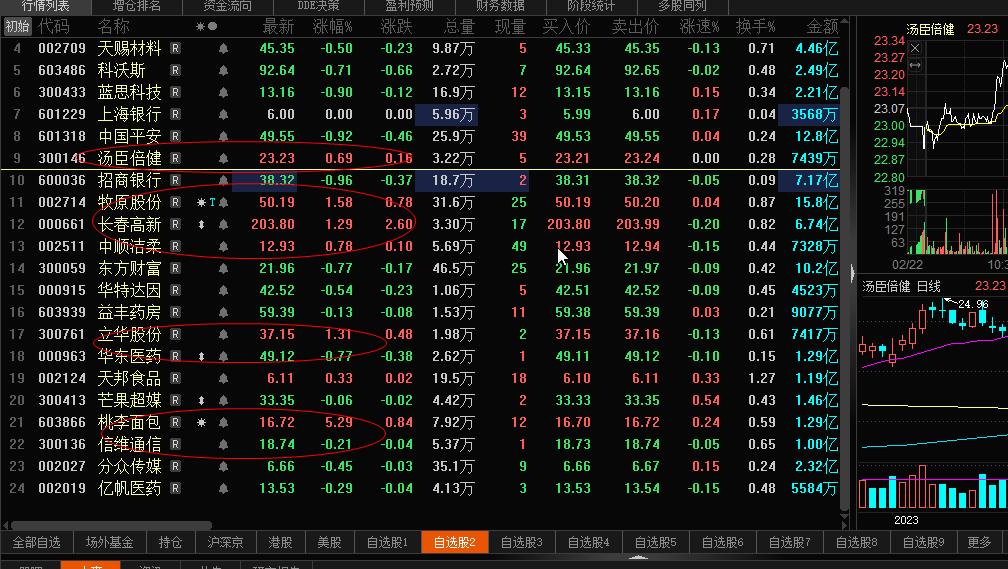
Task: Select the 持仓 tab
Action: [x=170, y=542]
